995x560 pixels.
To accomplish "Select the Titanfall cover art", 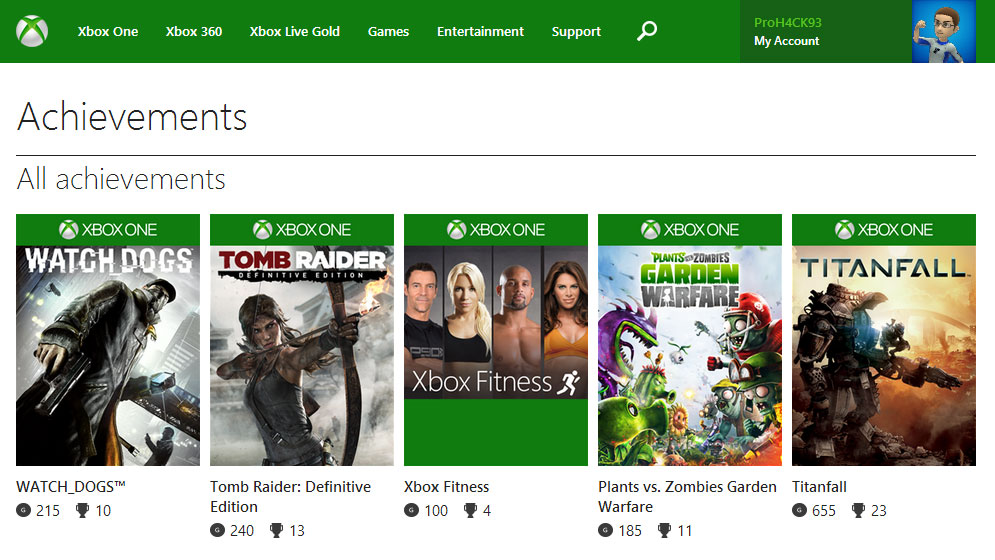I will 884,356.
